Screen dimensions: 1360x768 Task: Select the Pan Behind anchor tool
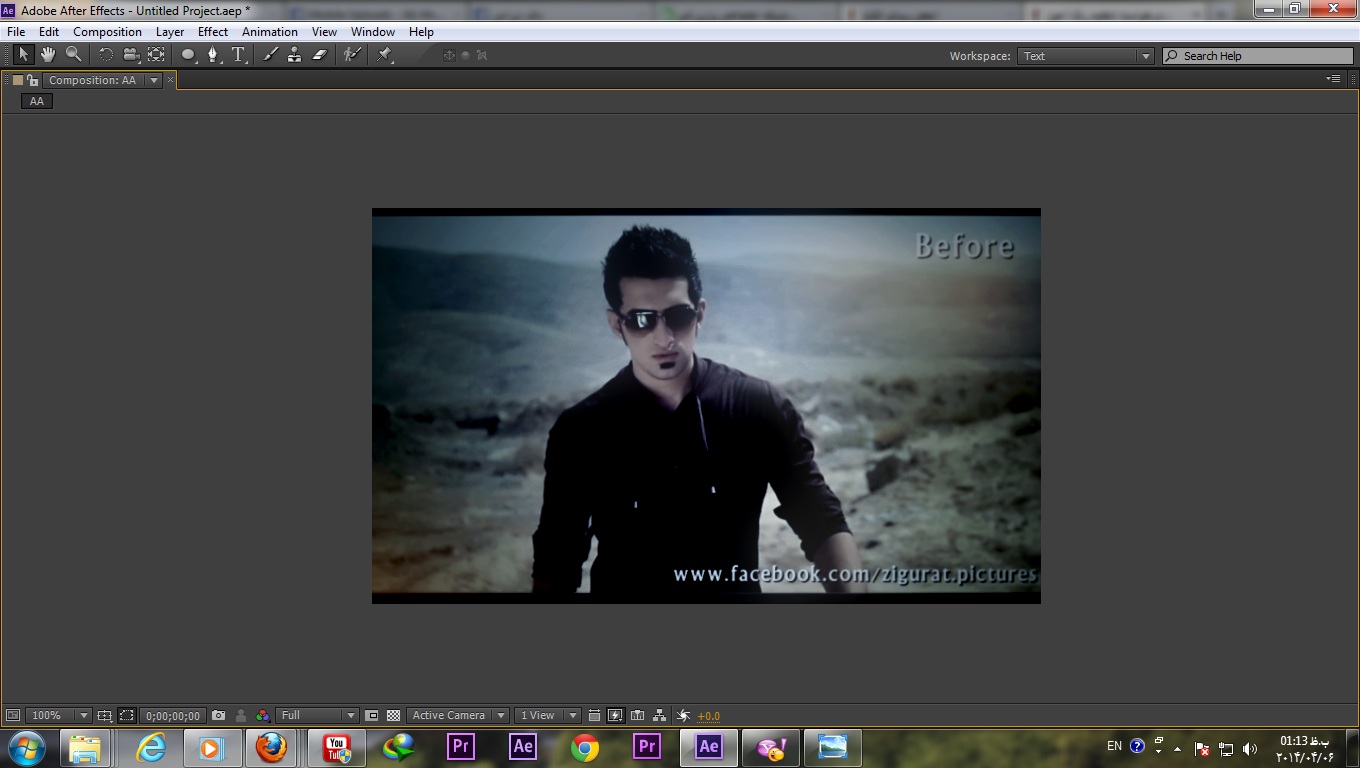pos(156,55)
